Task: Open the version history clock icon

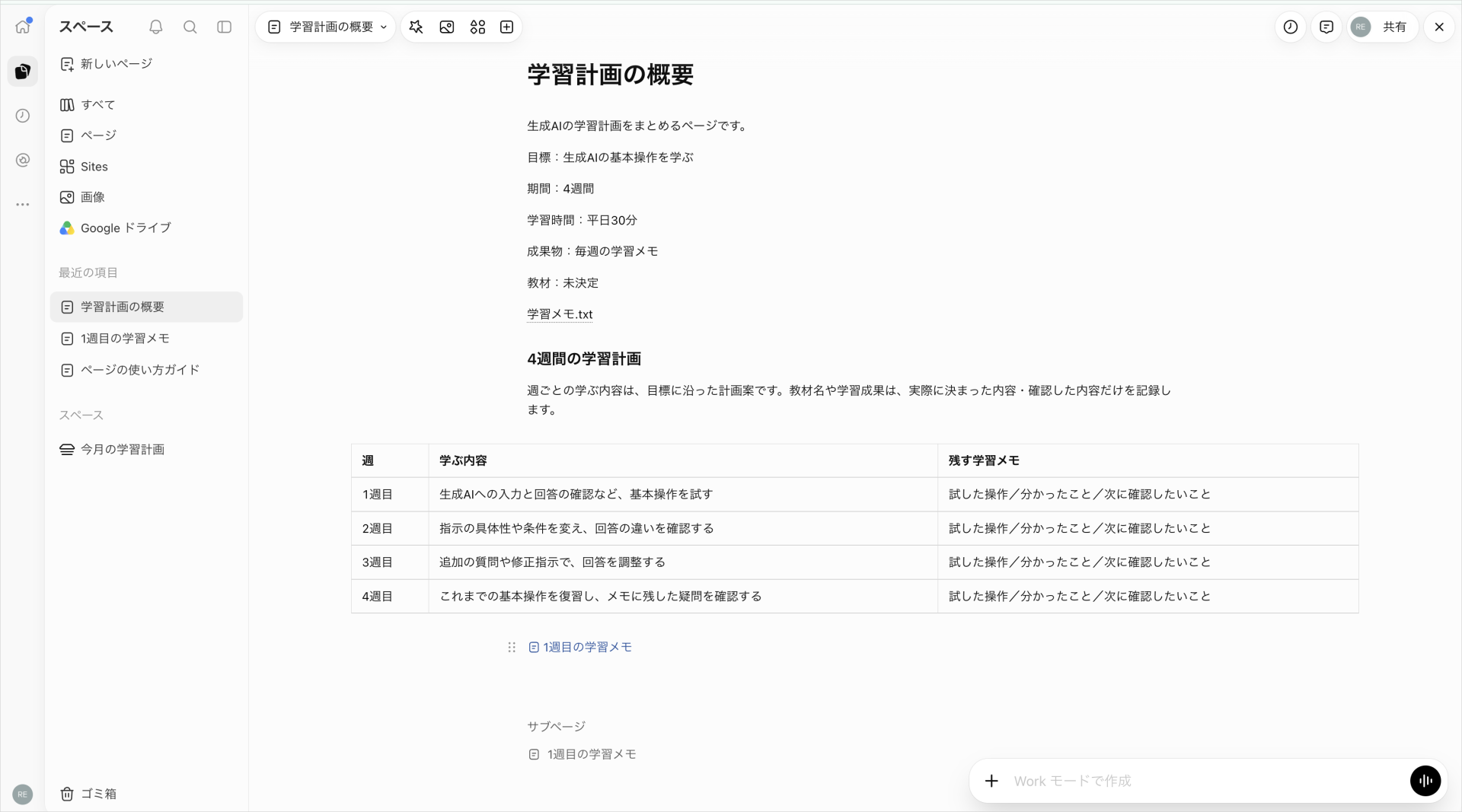Action: pos(1291,27)
